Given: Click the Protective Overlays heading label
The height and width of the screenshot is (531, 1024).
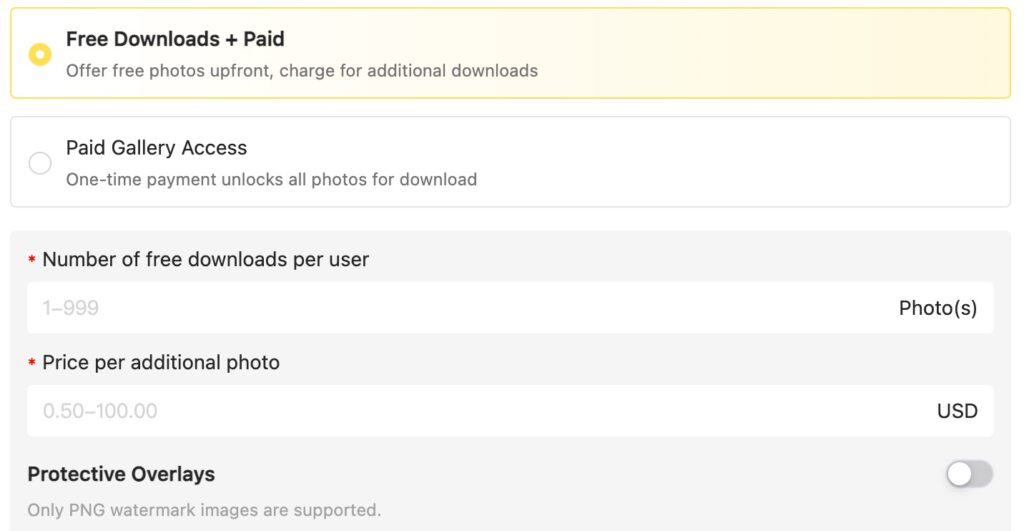Looking at the screenshot, I should 121,474.
